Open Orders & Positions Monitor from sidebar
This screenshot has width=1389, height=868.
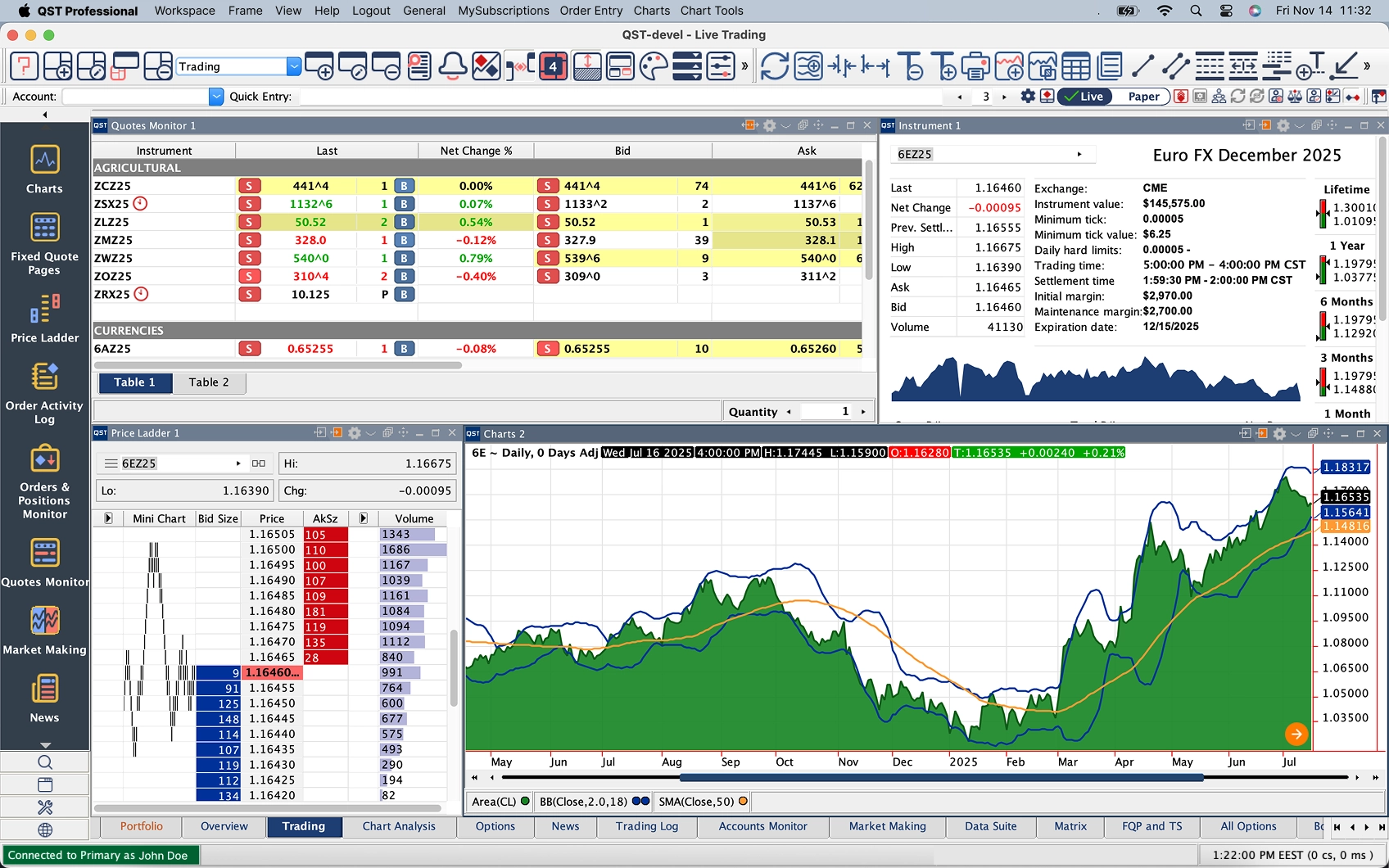pyautogui.click(x=44, y=481)
